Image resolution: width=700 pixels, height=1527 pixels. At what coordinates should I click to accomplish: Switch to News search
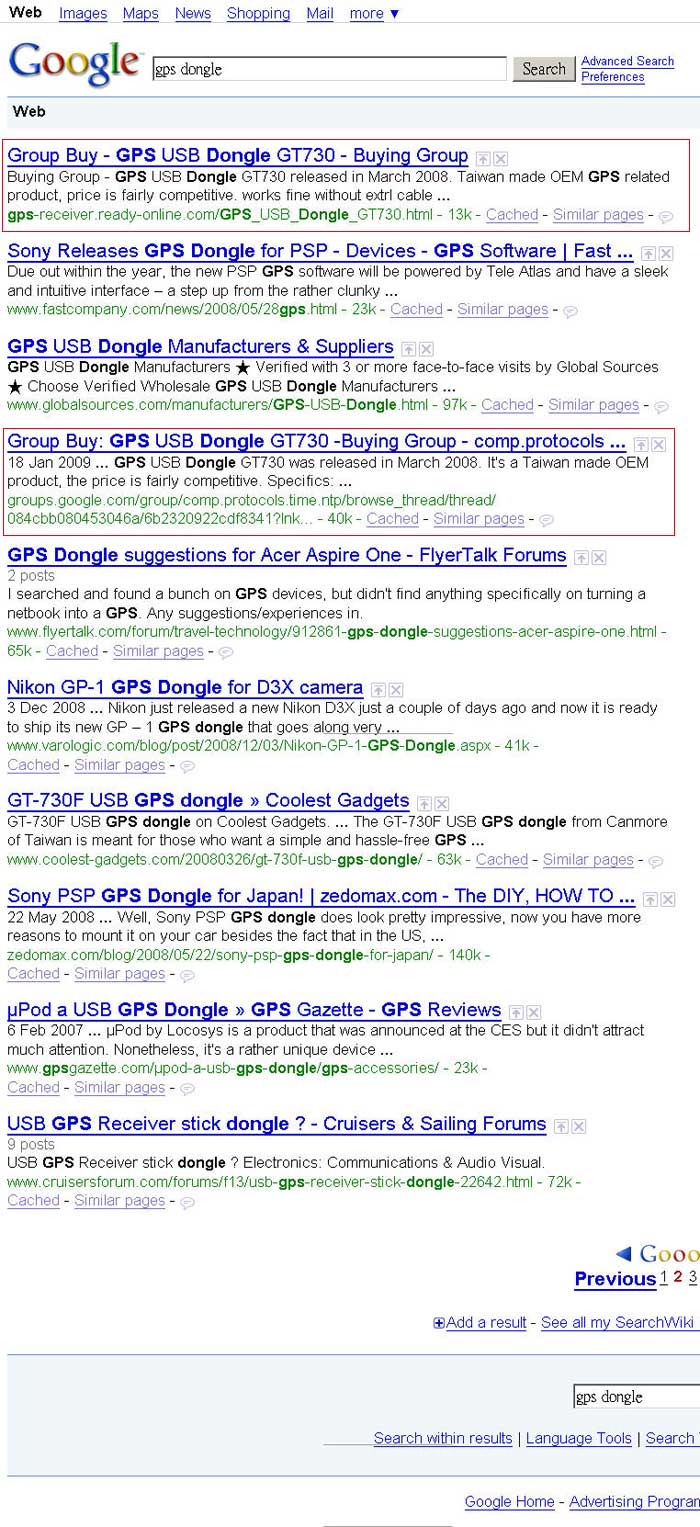193,13
